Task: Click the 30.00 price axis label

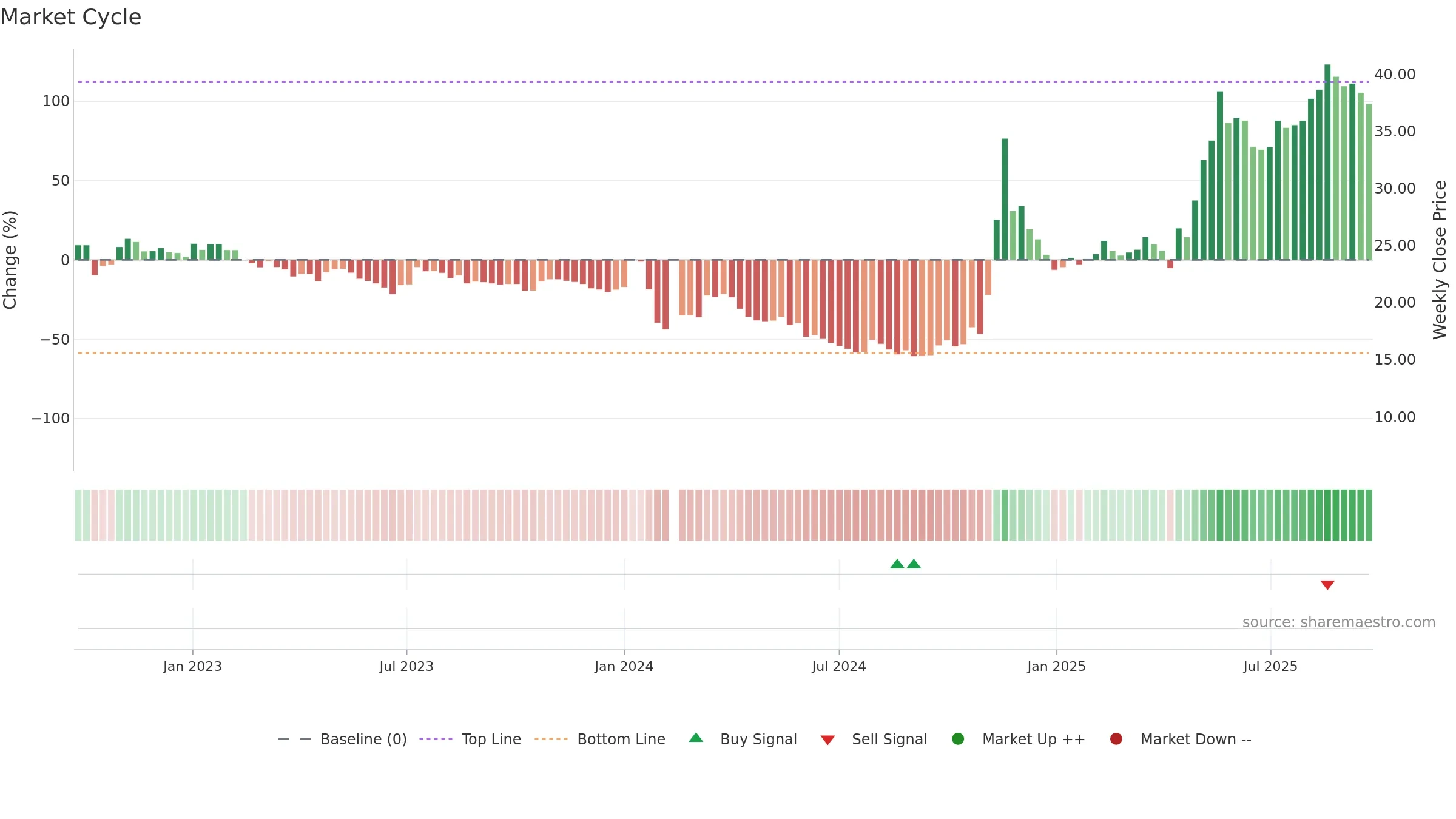Action: [x=1395, y=189]
